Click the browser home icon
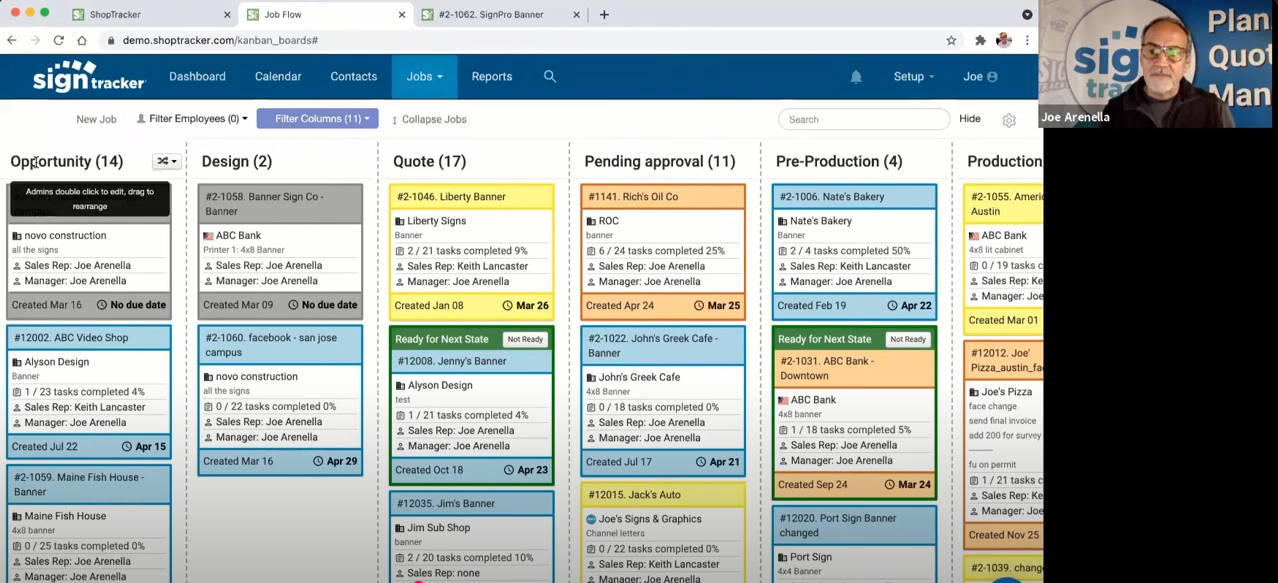 point(82,40)
